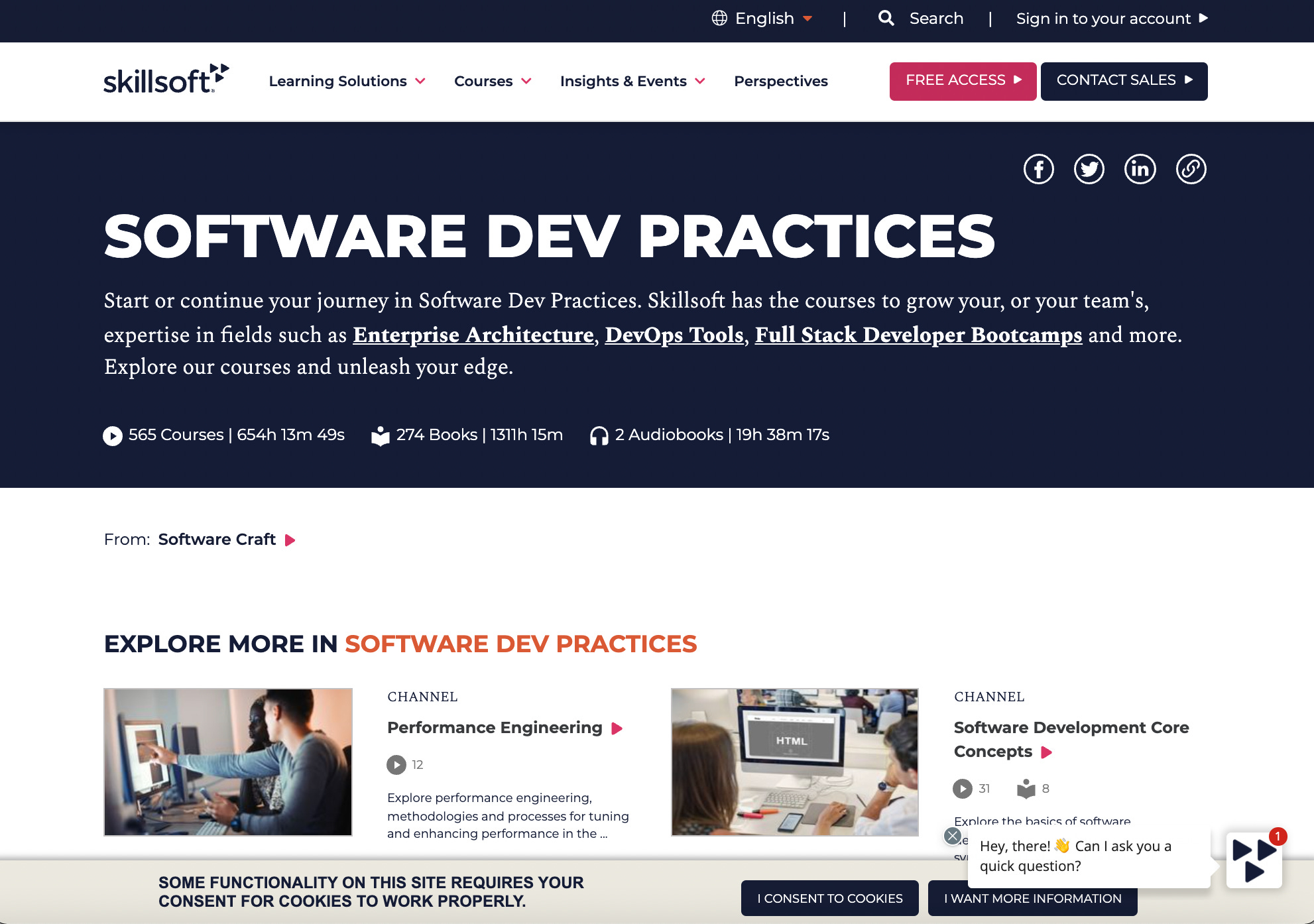
Task: Share the page on LinkedIn
Action: point(1140,169)
